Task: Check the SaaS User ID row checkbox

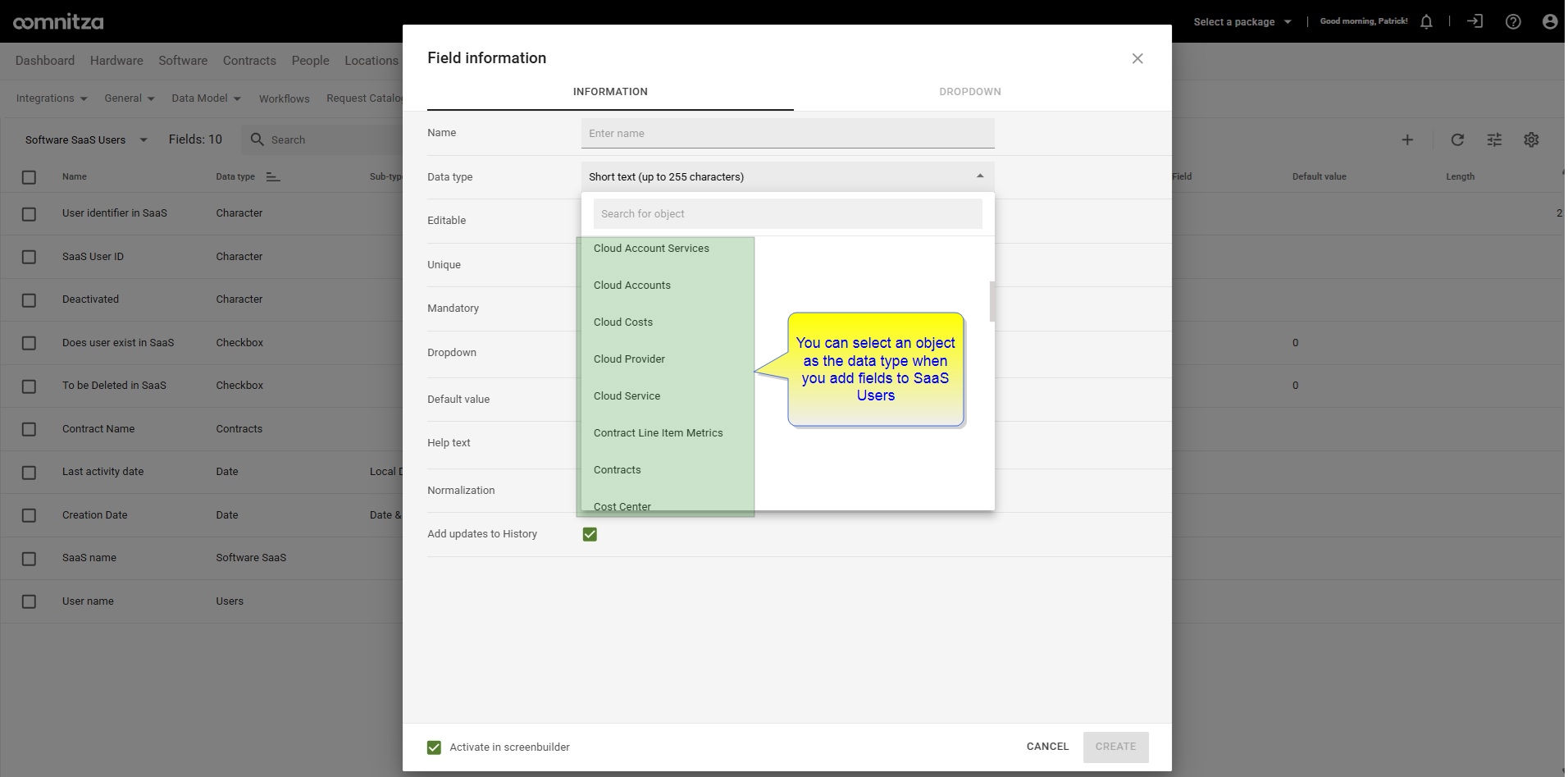Action: click(x=30, y=257)
